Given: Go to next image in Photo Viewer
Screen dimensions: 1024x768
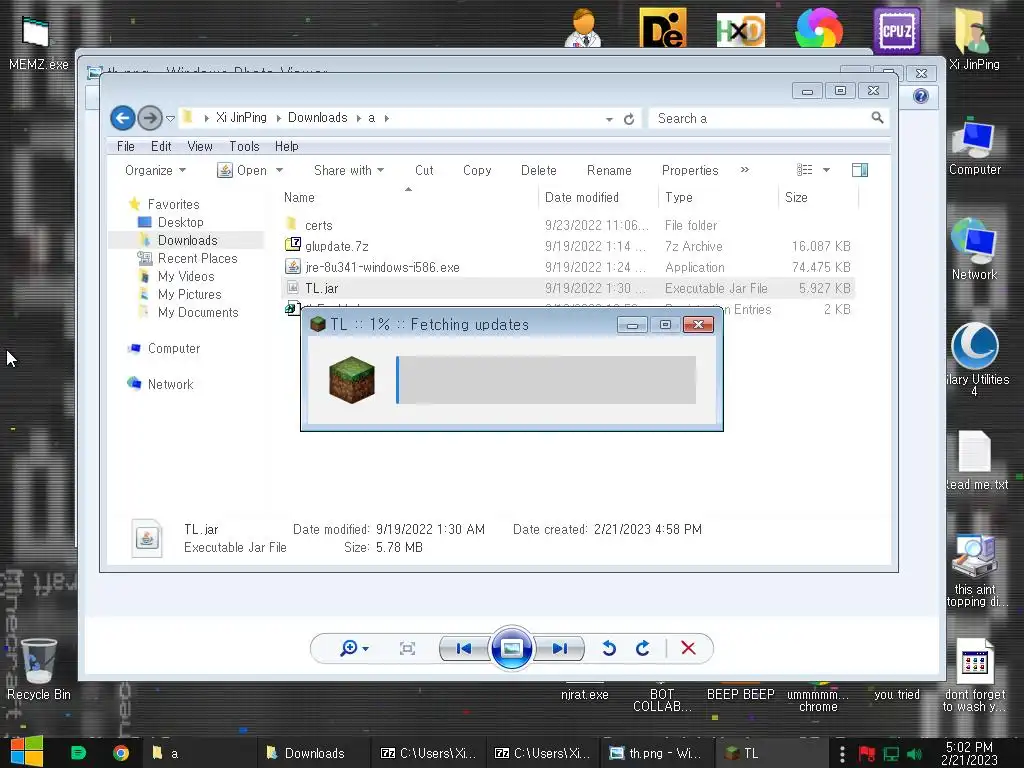Looking at the screenshot, I should [x=559, y=648].
